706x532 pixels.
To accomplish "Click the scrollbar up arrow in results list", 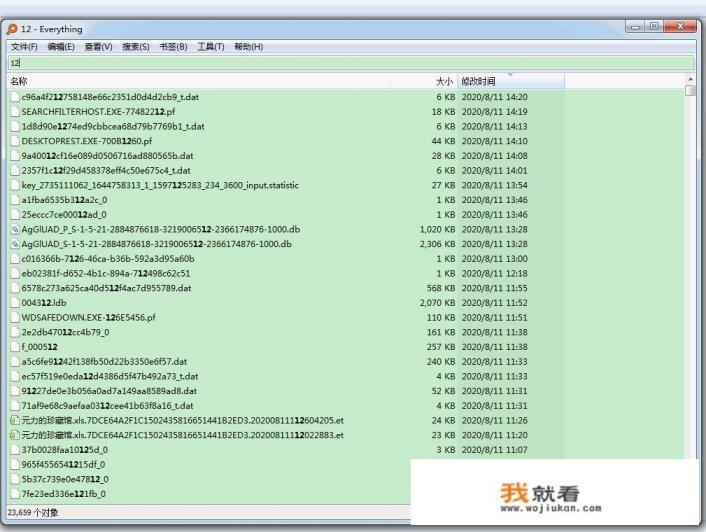I will (690, 80).
